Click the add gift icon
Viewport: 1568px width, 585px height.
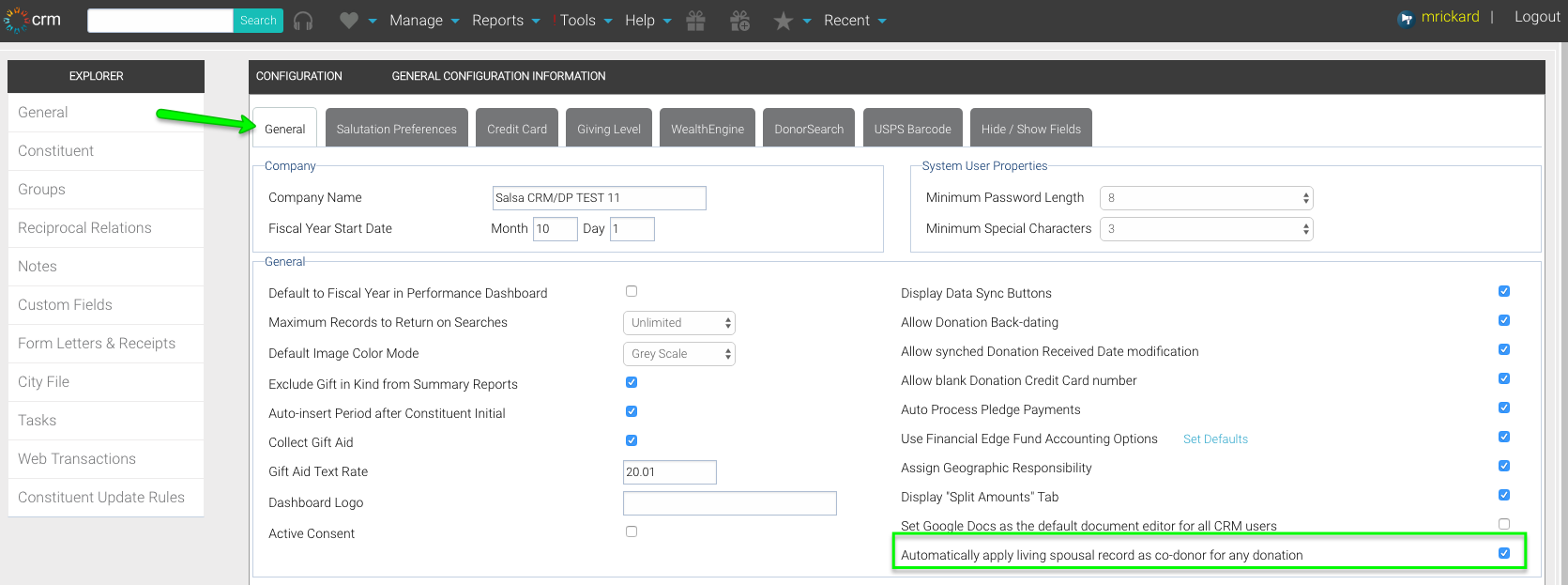[740, 21]
